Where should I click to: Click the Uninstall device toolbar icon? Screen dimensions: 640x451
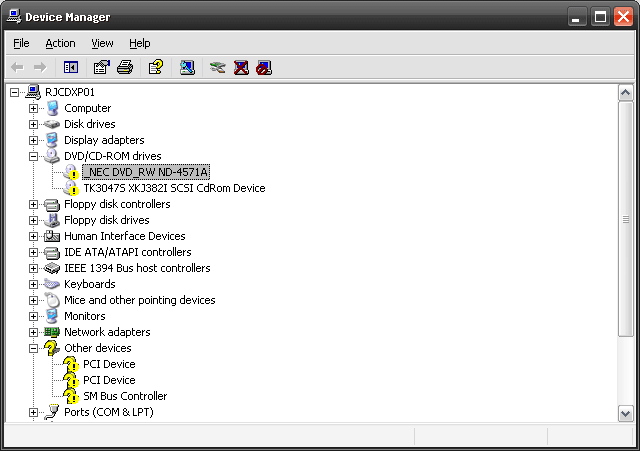pos(241,67)
